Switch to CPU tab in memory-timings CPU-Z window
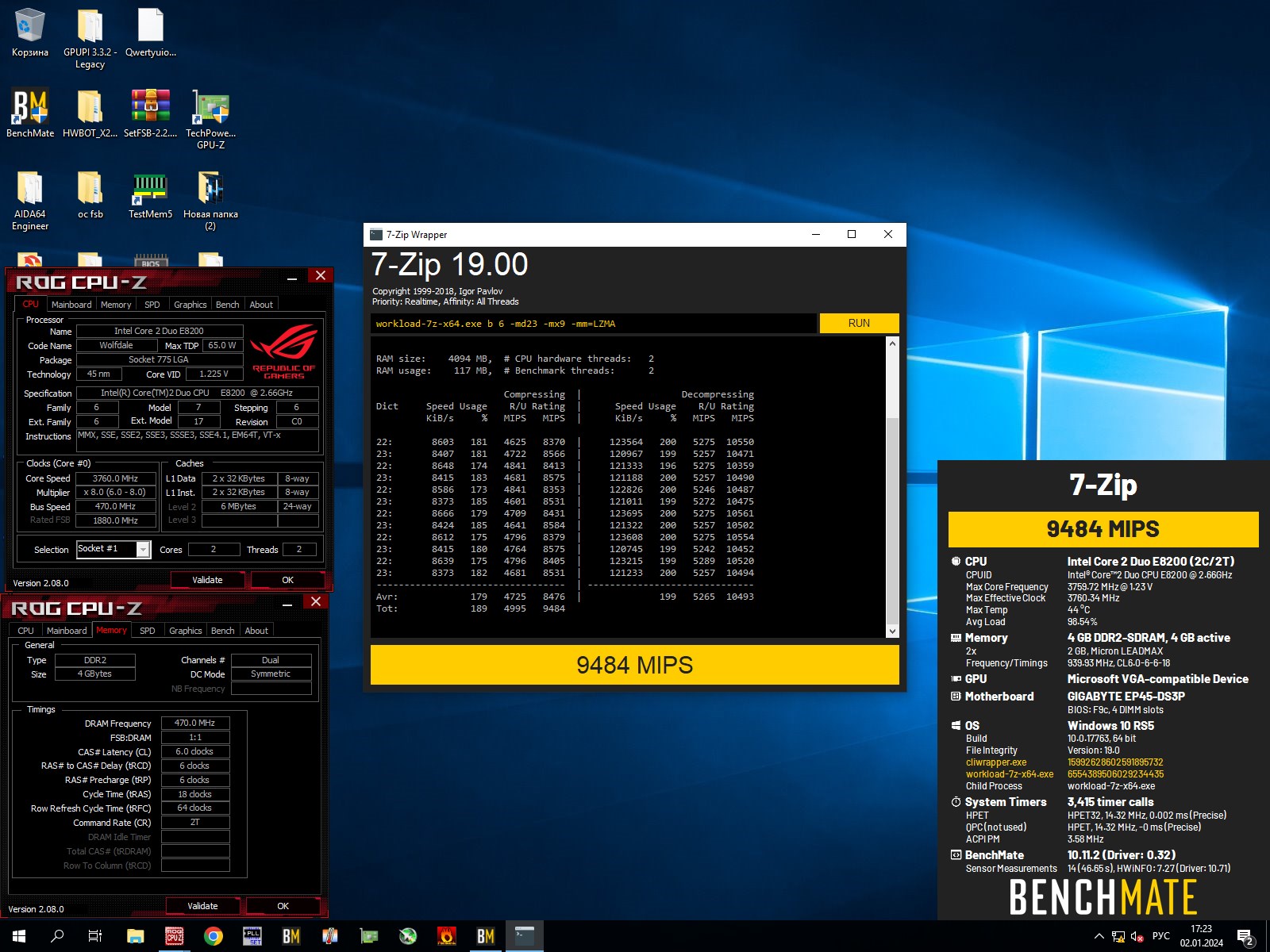This screenshot has width=1270, height=952. (x=26, y=631)
